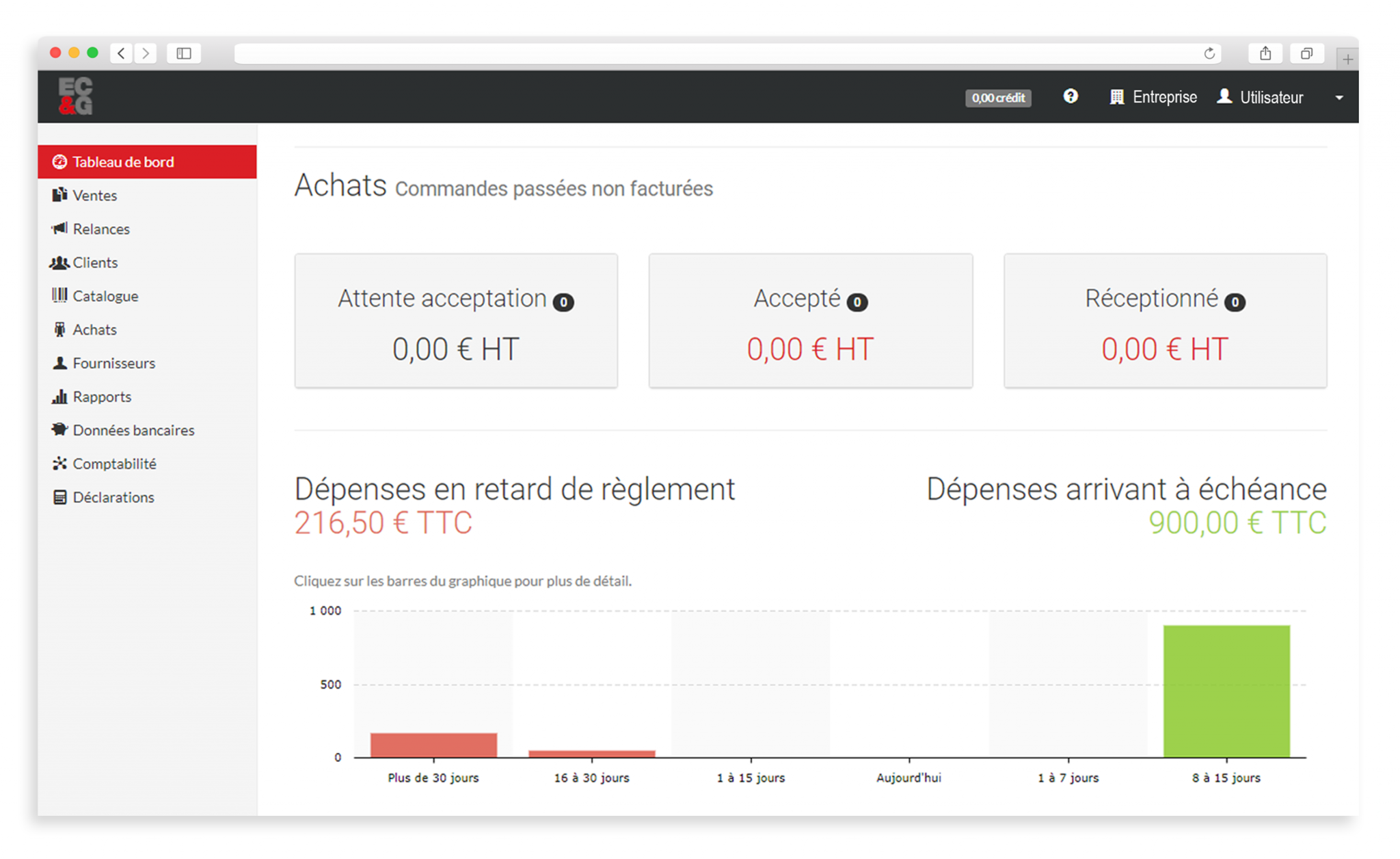Open the Ventes menu item
This screenshot has height=859, width=1400.
147,196
